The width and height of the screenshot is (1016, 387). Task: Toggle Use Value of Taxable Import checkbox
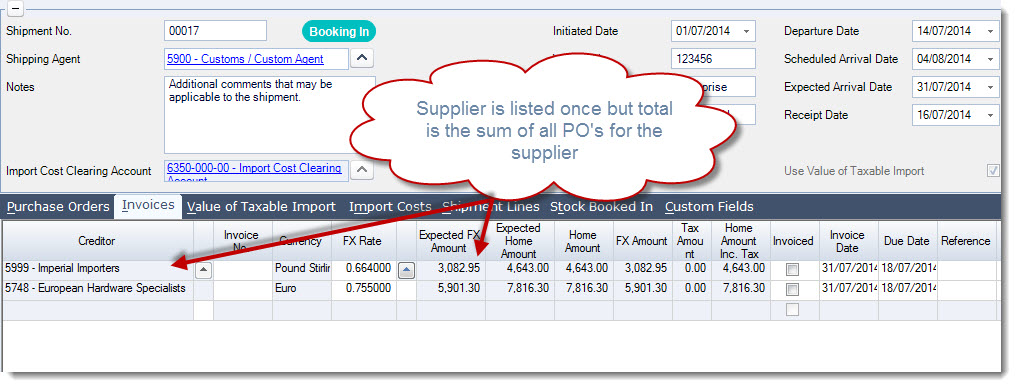click(992, 171)
